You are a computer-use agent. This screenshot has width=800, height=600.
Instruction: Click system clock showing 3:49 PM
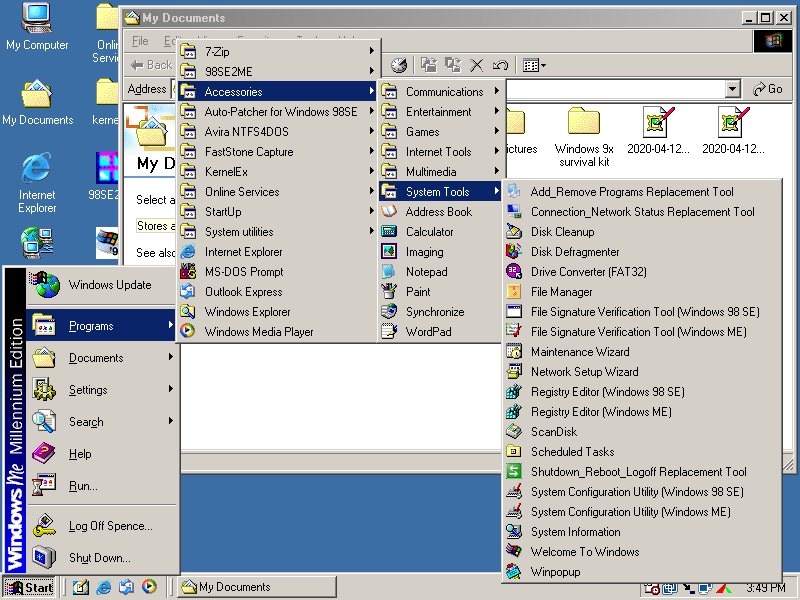point(765,588)
